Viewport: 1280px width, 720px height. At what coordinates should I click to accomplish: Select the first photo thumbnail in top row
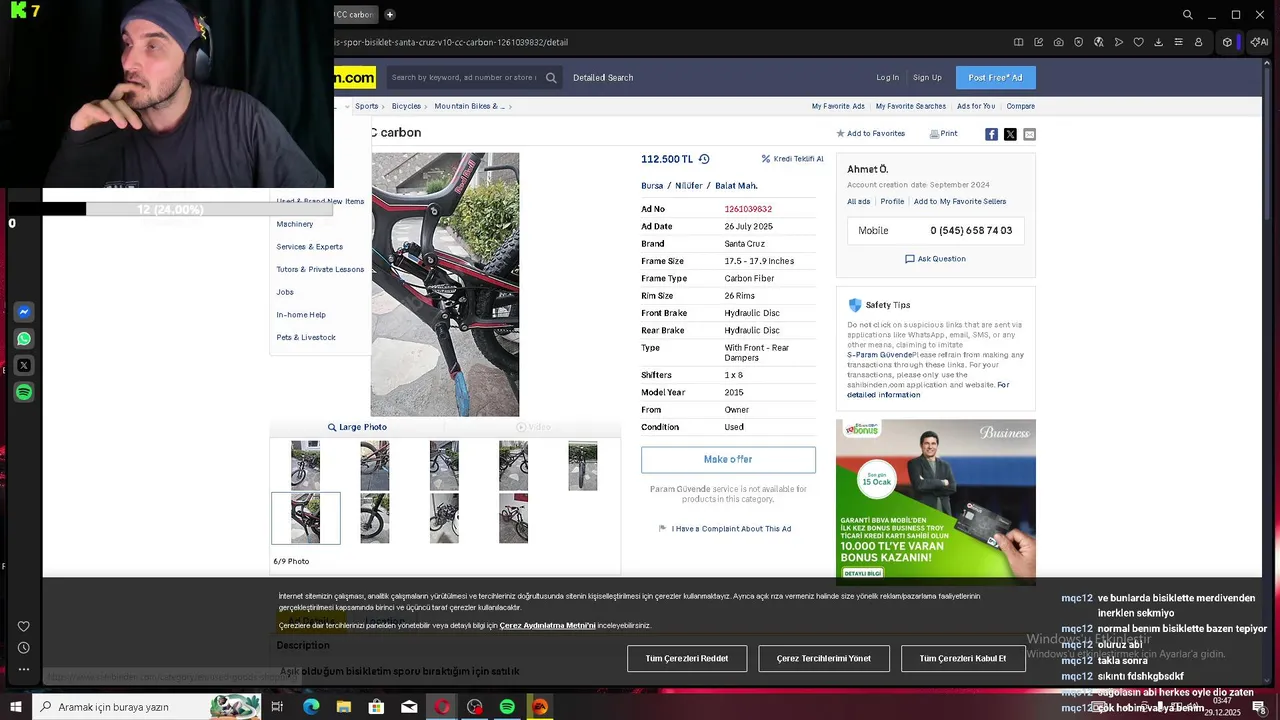pos(305,466)
